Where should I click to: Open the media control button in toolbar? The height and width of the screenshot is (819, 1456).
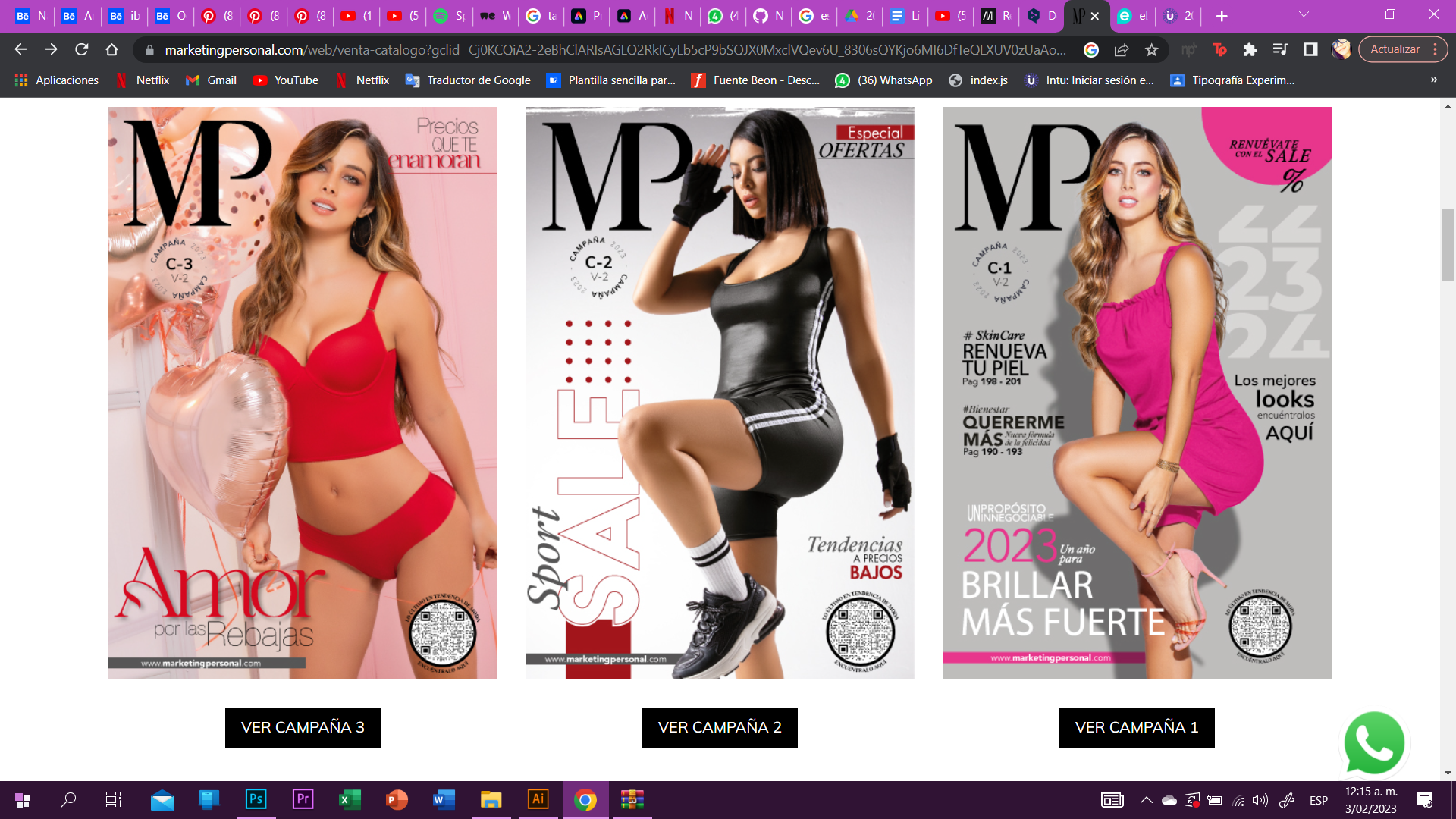[1280, 49]
